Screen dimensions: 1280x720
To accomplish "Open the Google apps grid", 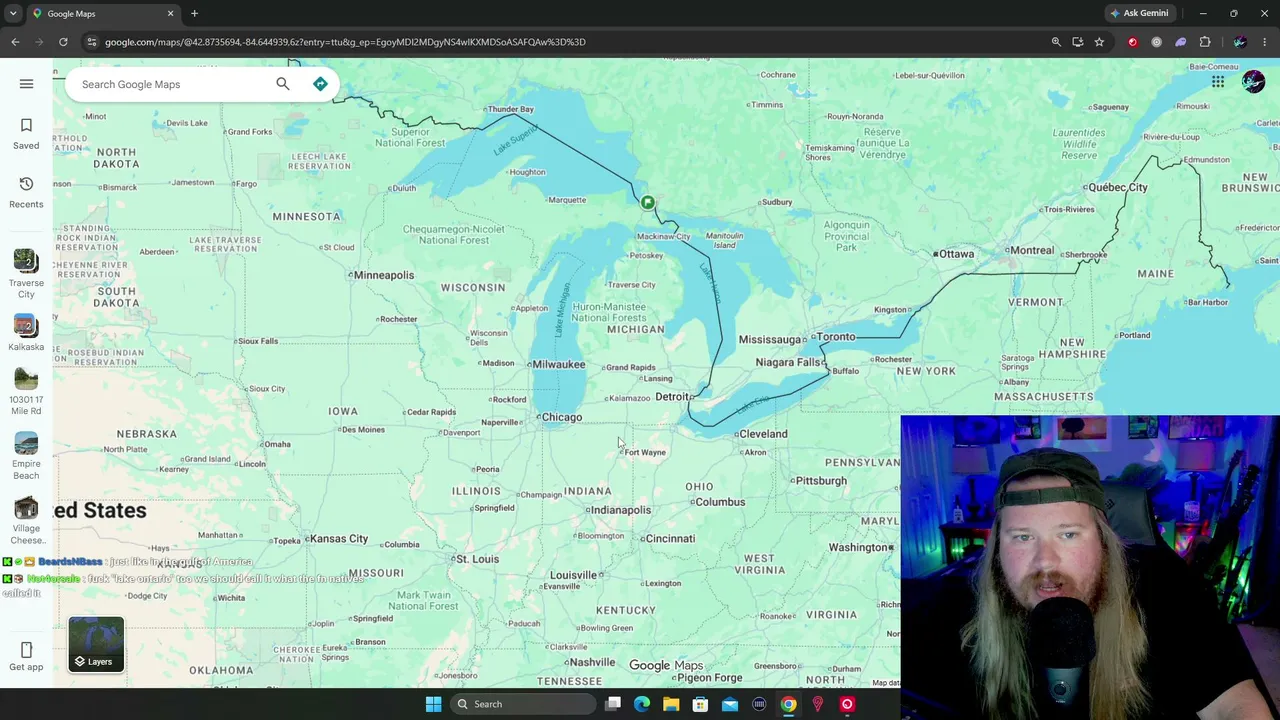I will [x=1218, y=82].
